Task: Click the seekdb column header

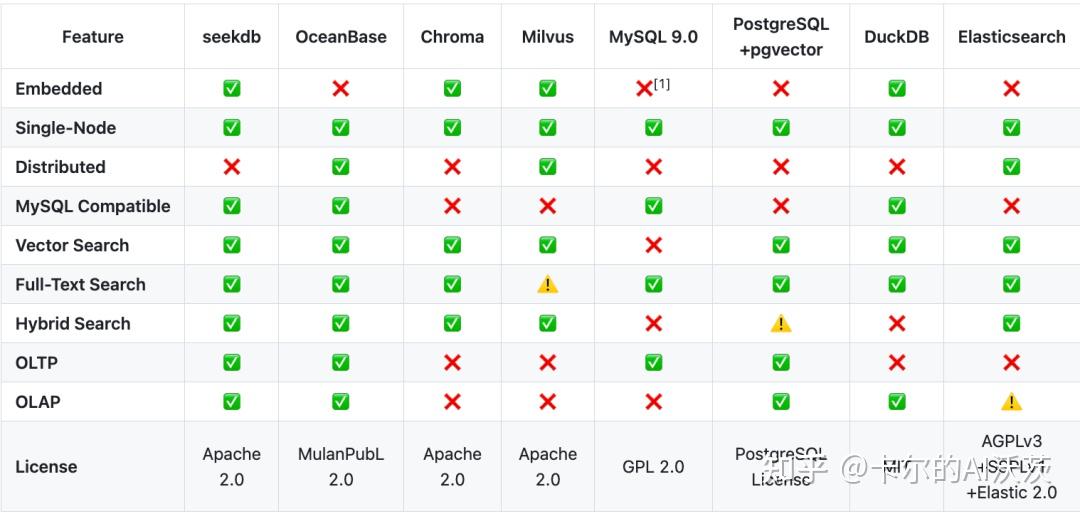Action: tap(232, 37)
